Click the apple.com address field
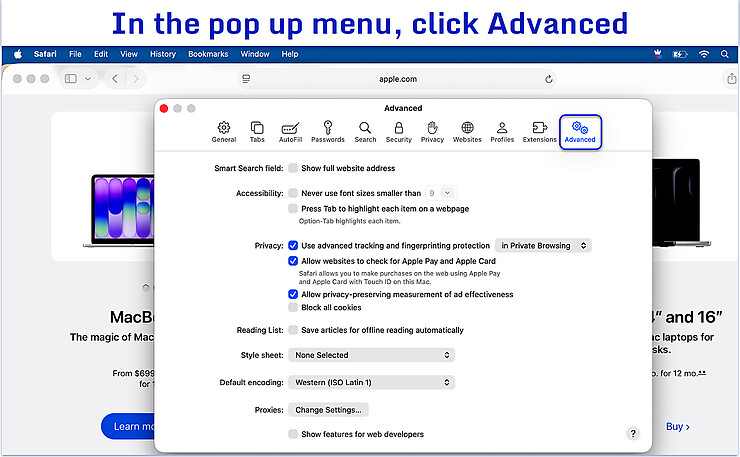Screen dimensions: 740x457 [398, 79]
